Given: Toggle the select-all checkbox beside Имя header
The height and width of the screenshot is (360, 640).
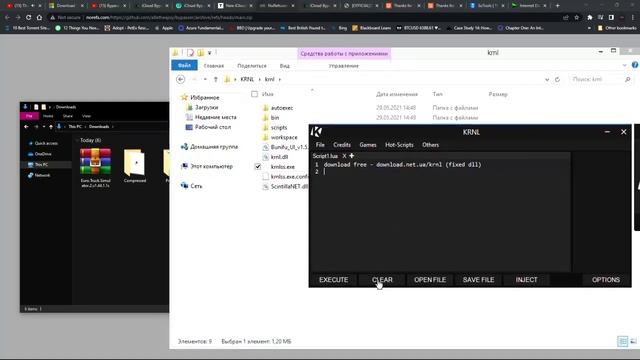Looking at the screenshot, I should tap(254, 94).
